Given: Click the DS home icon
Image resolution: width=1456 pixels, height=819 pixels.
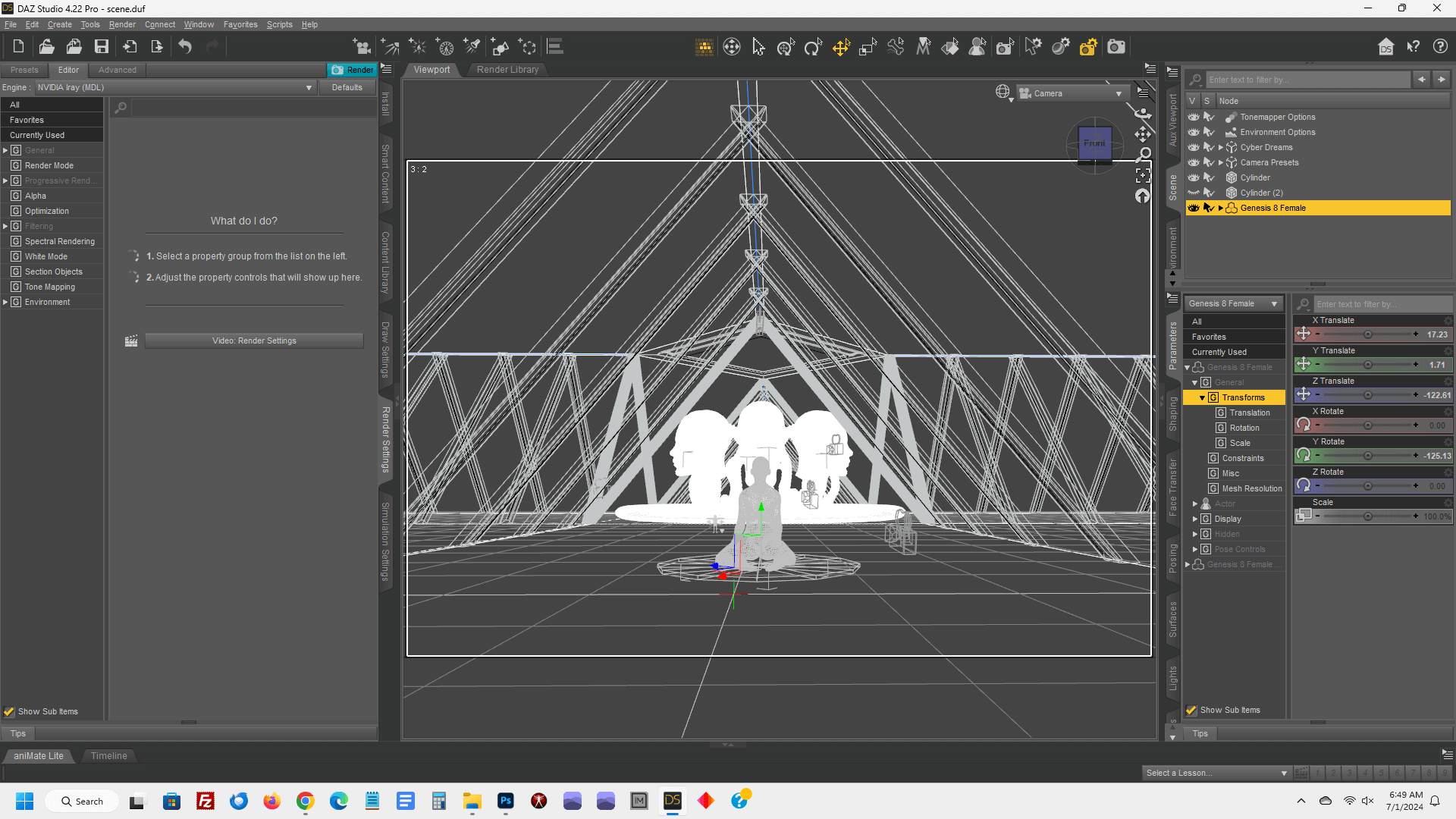Looking at the screenshot, I should [1386, 47].
